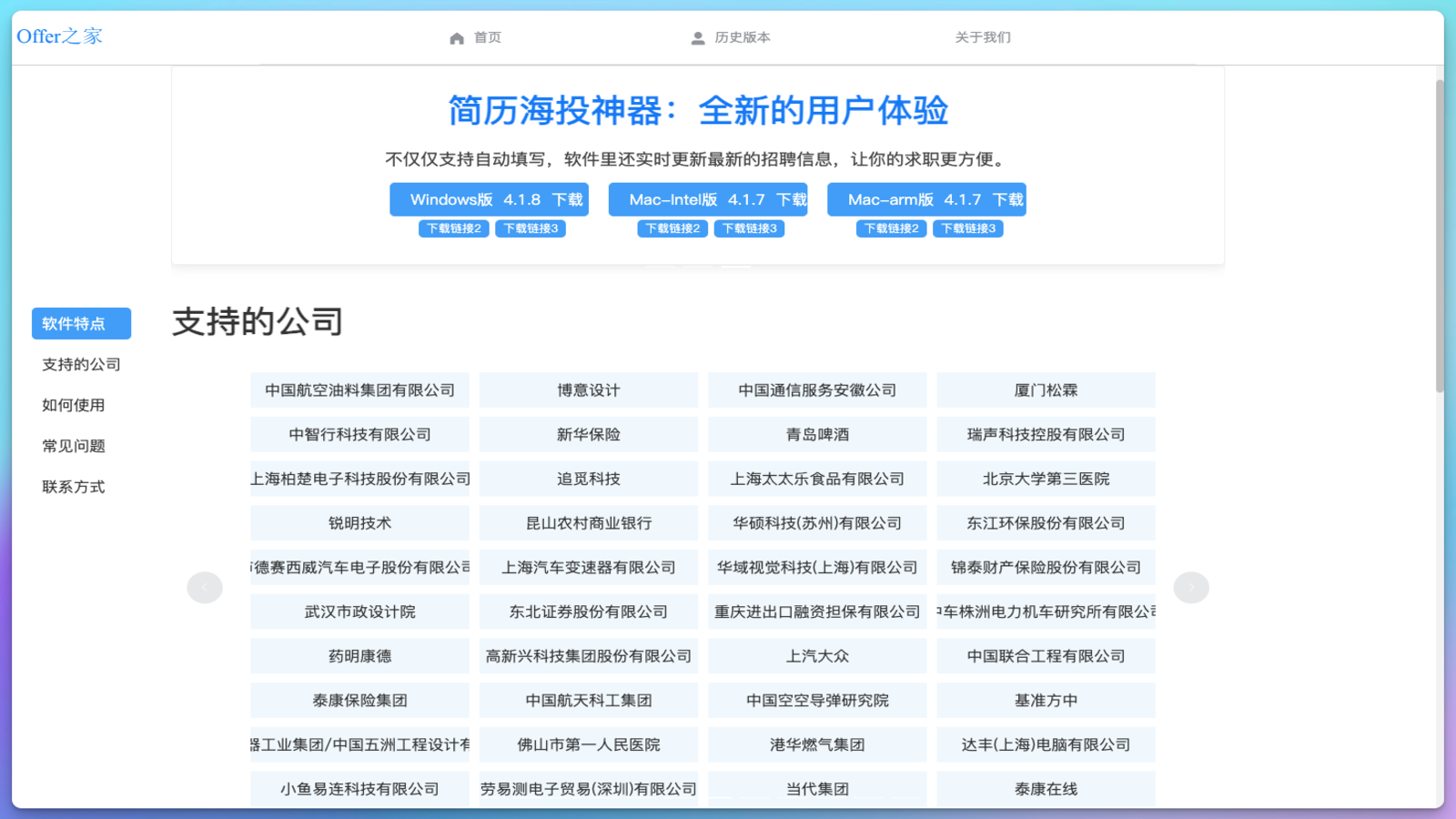Click the left carousel arrow
Image resolution: width=1456 pixels, height=819 pixels.
tap(205, 587)
